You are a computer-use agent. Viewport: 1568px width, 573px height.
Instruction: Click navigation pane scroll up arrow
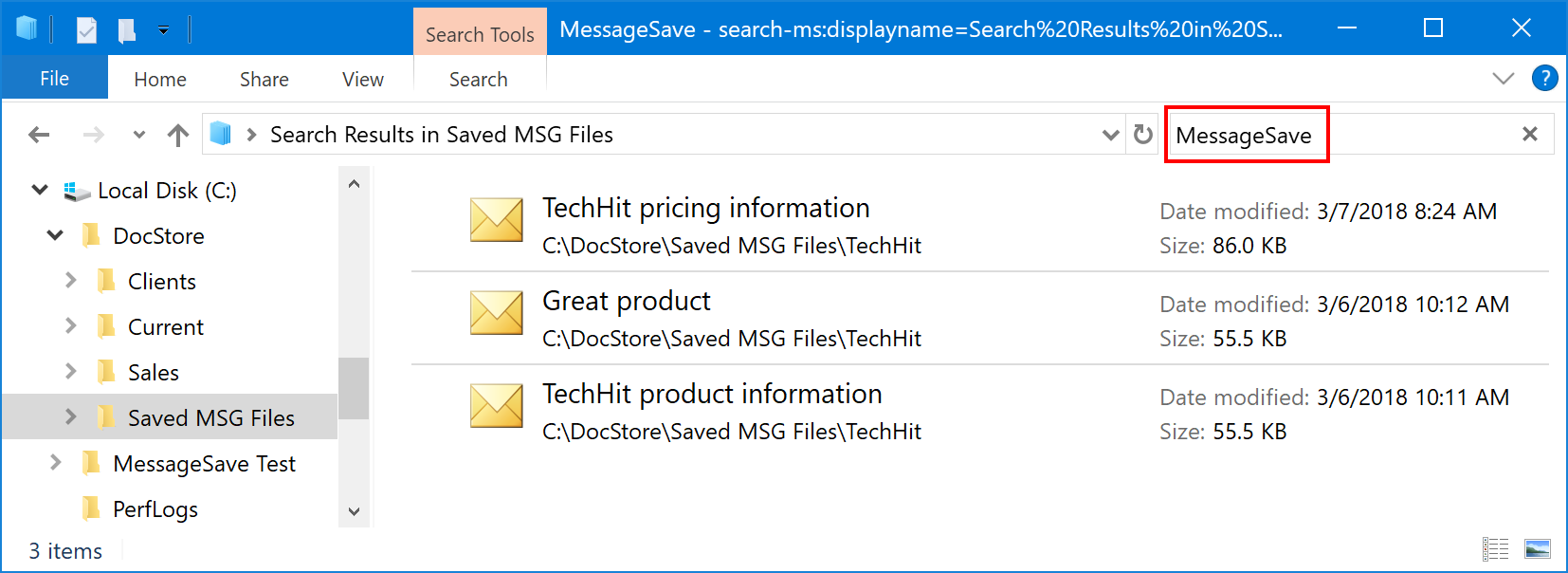coord(354,184)
